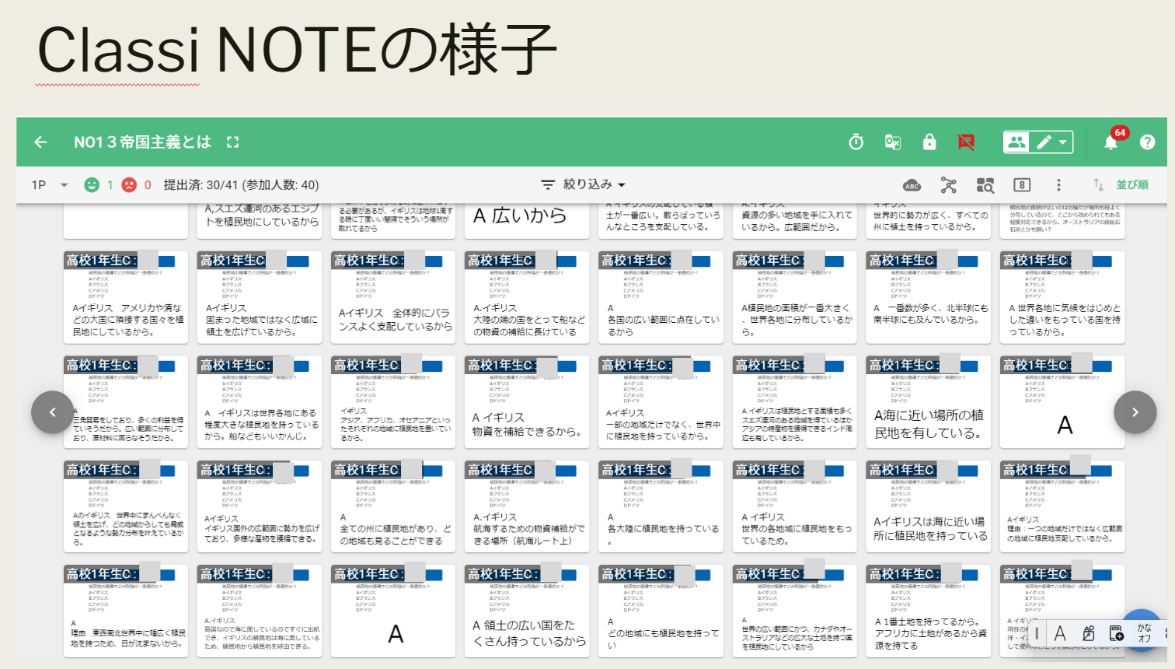Change columns count via 8 icon

pos(1021,185)
